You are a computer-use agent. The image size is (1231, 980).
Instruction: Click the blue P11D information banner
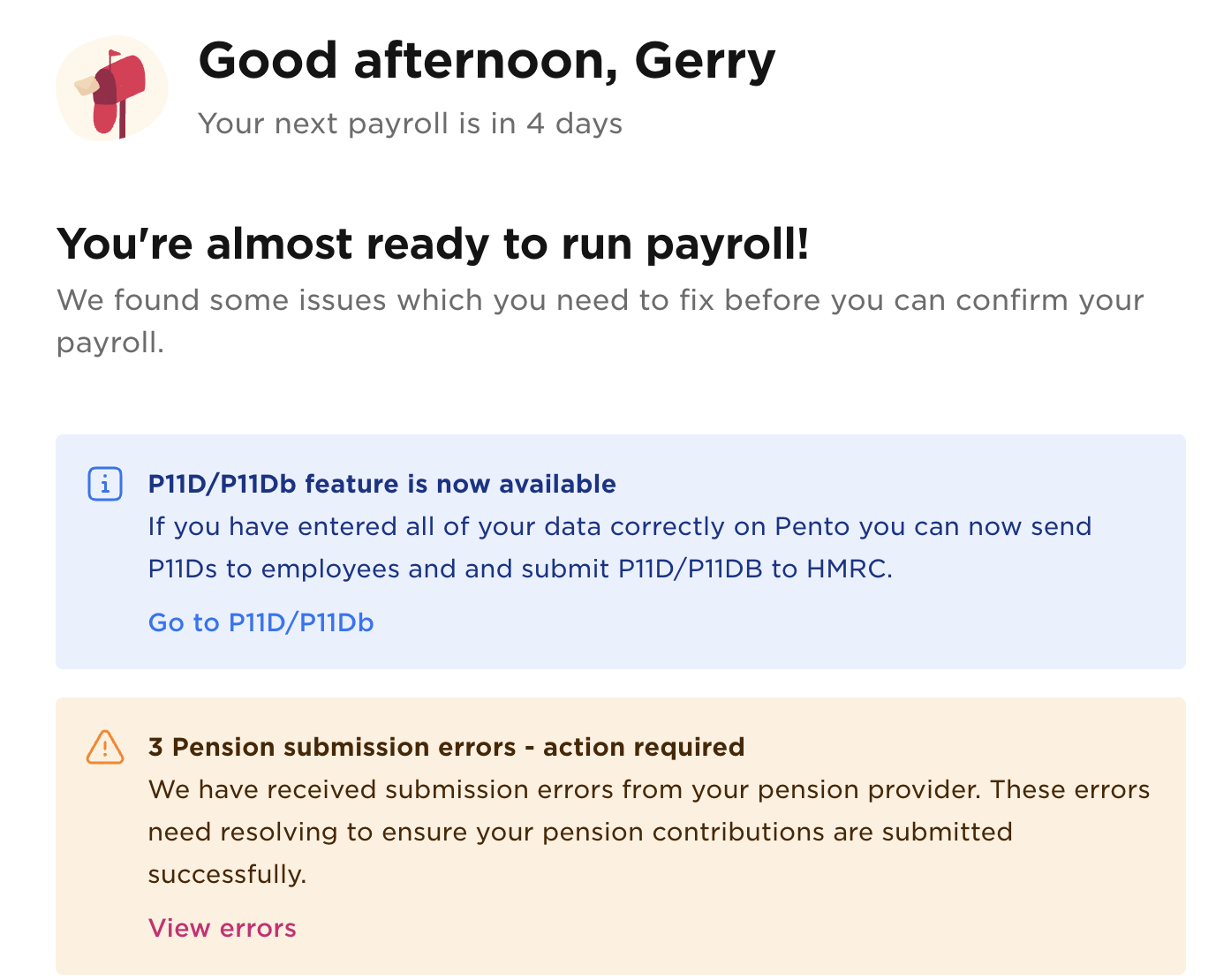[621, 552]
